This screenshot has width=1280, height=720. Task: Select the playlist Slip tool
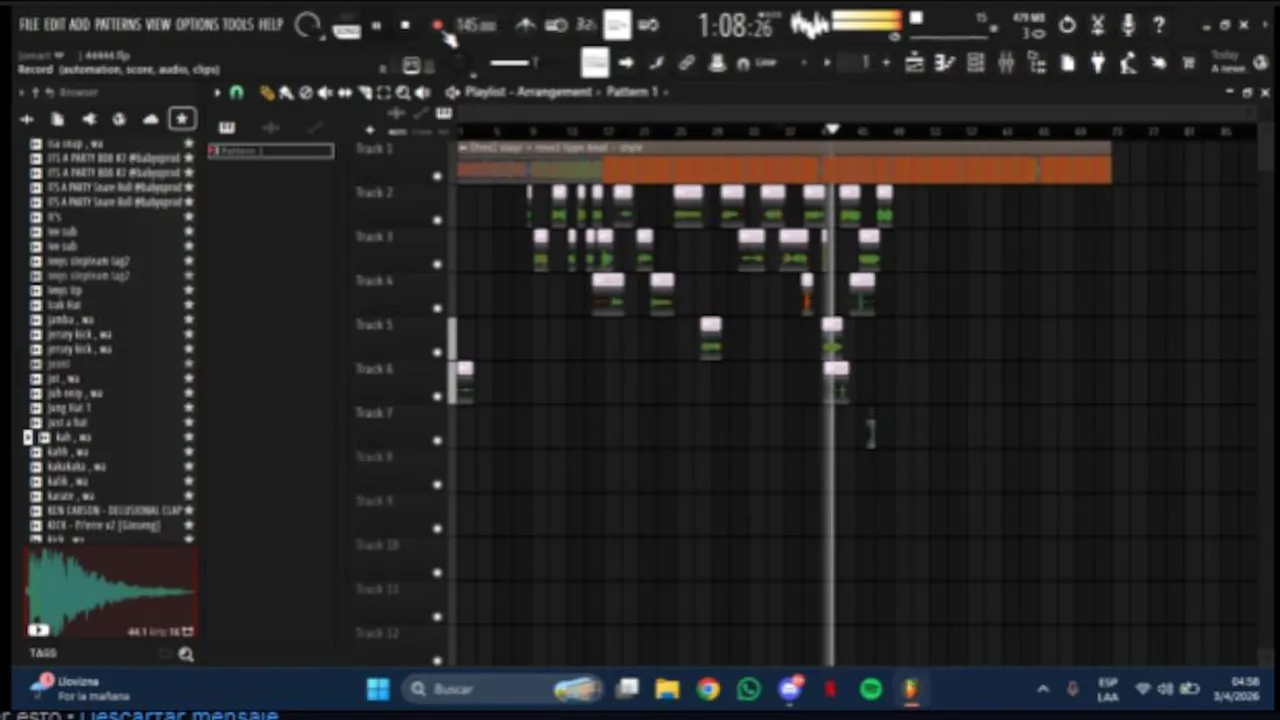pyautogui.click(x=345, y=93)
